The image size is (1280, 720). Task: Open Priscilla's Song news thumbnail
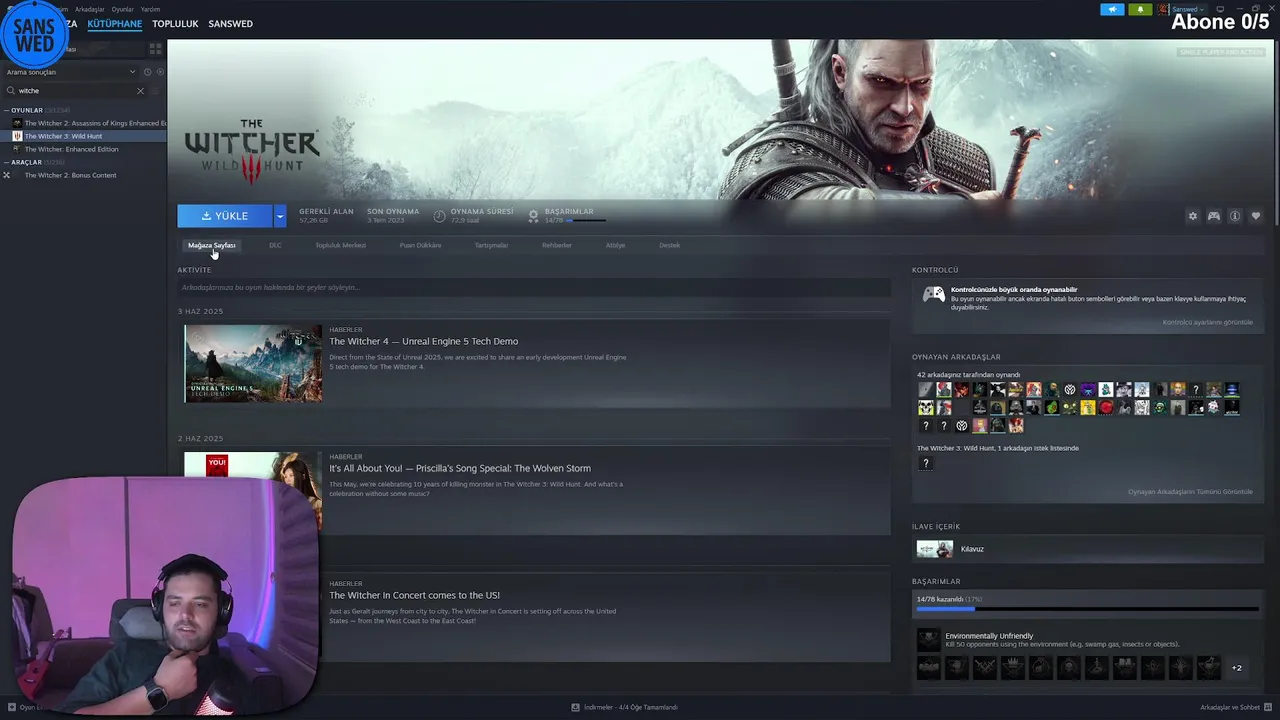pos(253,490)
